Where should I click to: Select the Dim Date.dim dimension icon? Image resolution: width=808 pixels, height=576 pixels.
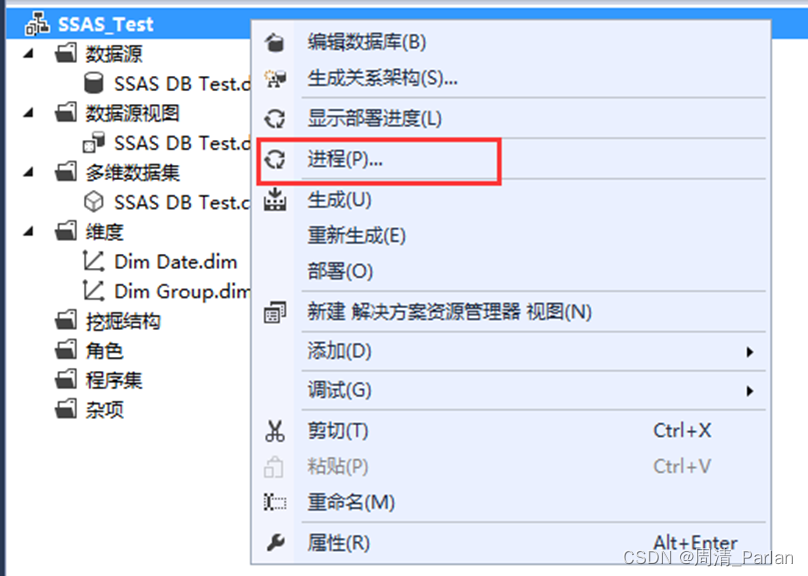pyautogui.click(x=92, y=261)
